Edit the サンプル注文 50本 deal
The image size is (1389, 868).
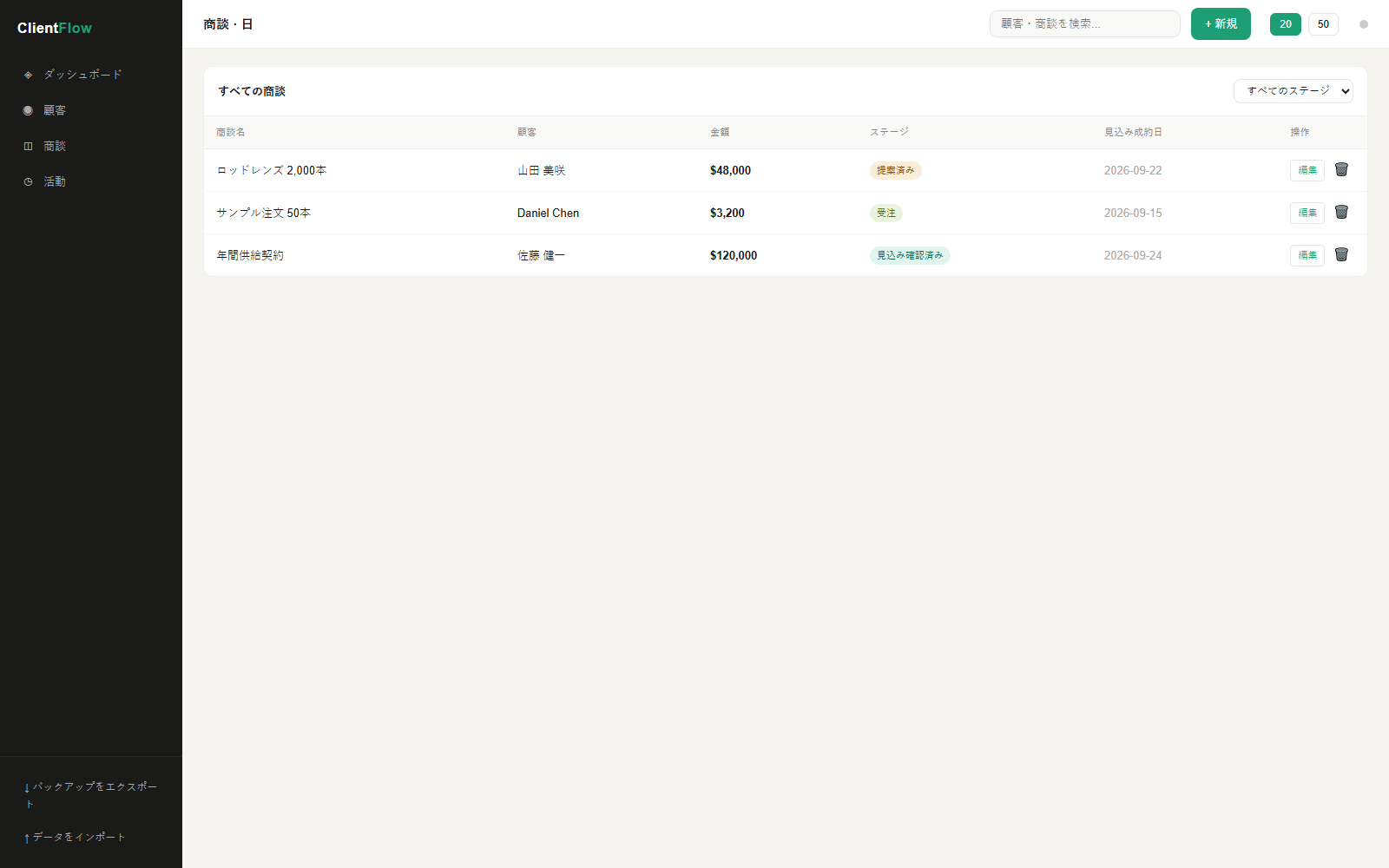click(x=1307, y=213)
